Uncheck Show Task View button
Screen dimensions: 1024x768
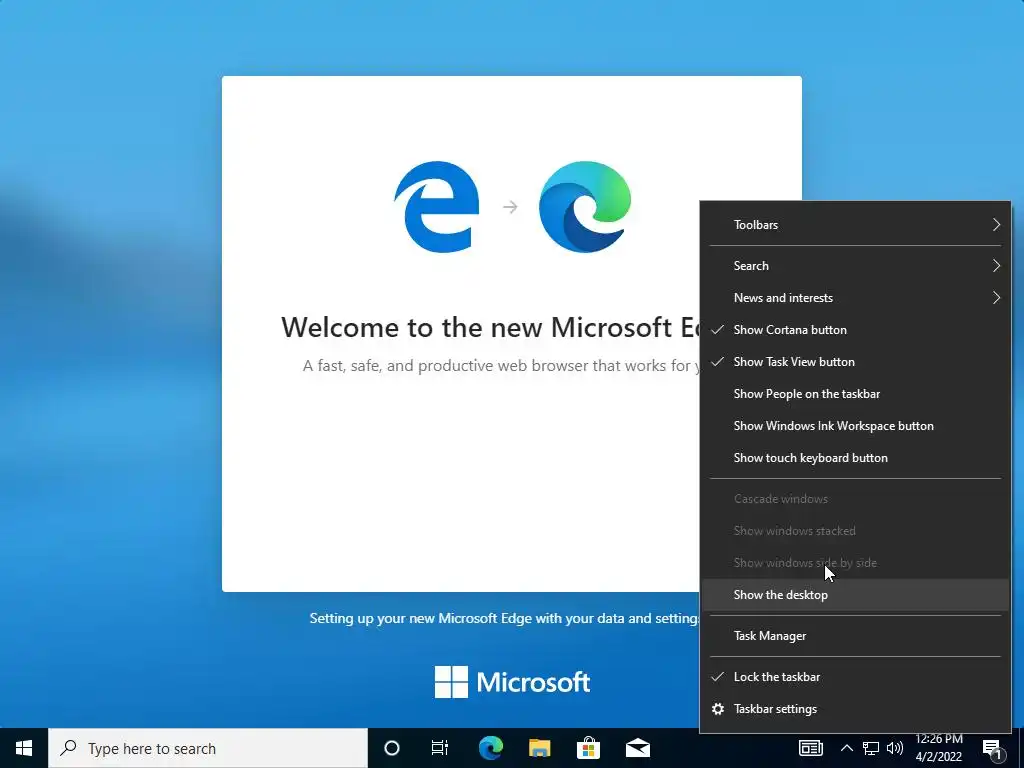pos(855,362)
